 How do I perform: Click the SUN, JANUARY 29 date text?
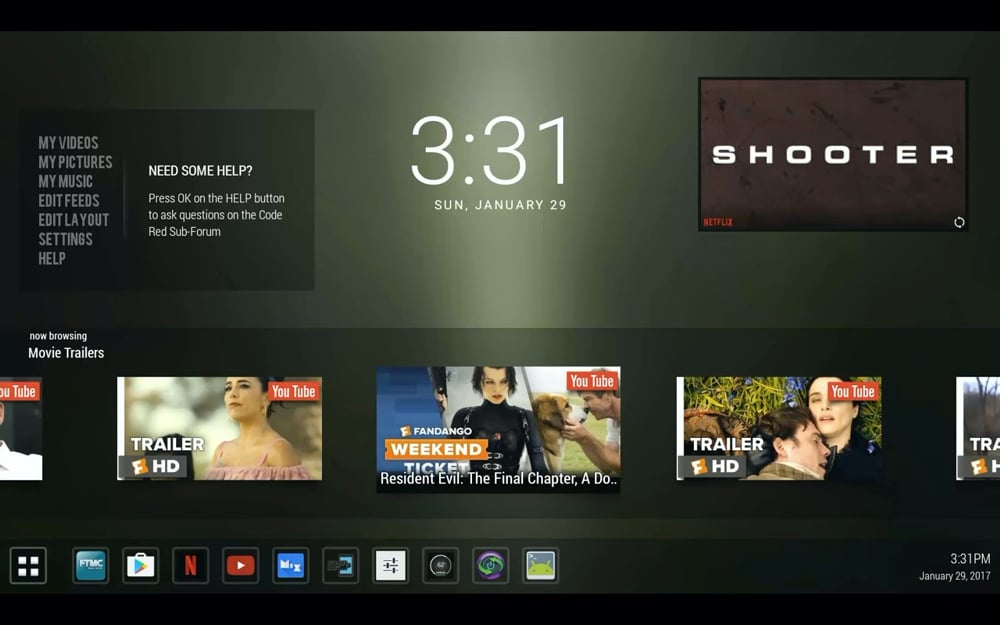(x=501, y=205)
